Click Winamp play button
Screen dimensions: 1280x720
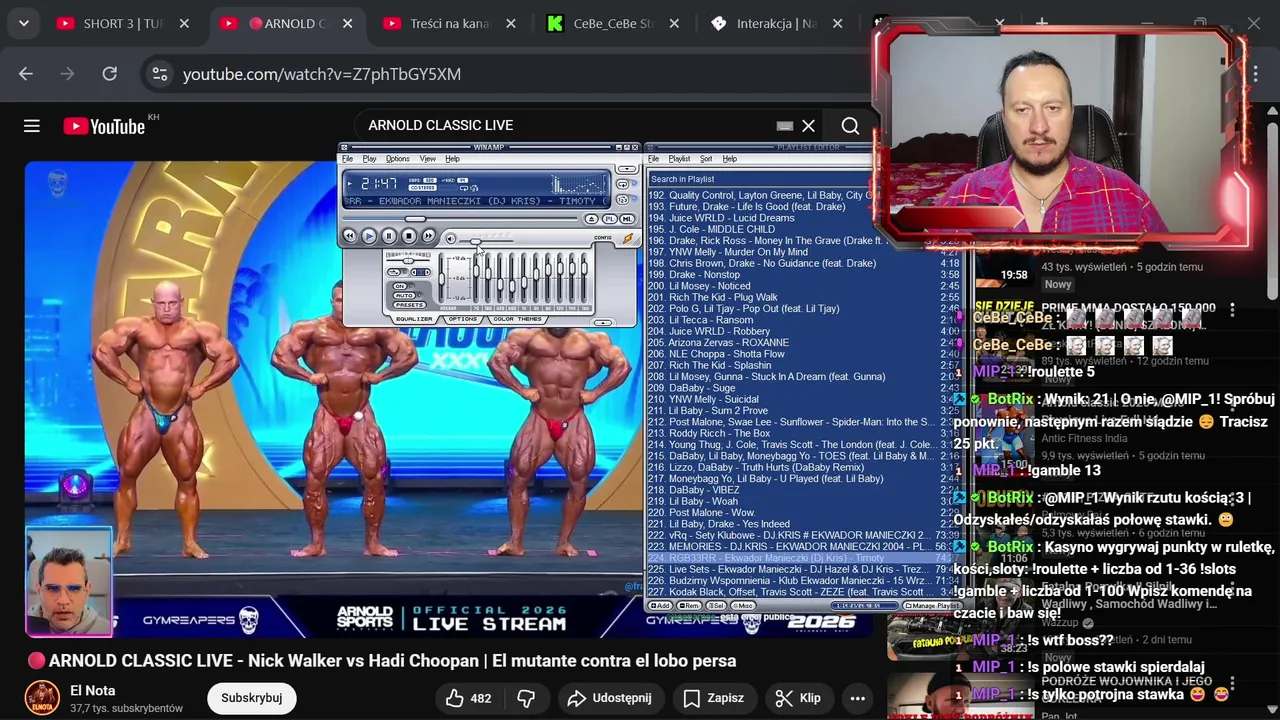tap(369, 236)
